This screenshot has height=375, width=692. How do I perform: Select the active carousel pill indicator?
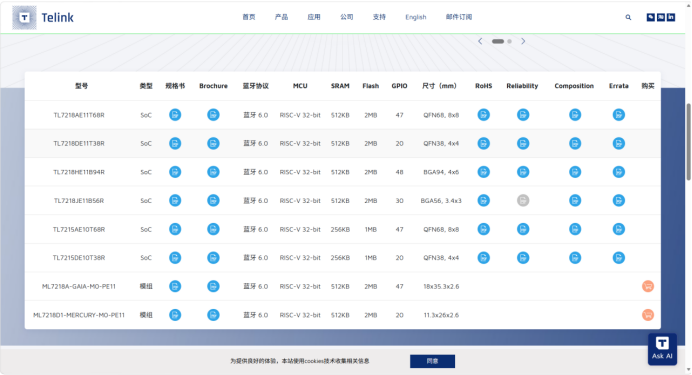(498, 41)
